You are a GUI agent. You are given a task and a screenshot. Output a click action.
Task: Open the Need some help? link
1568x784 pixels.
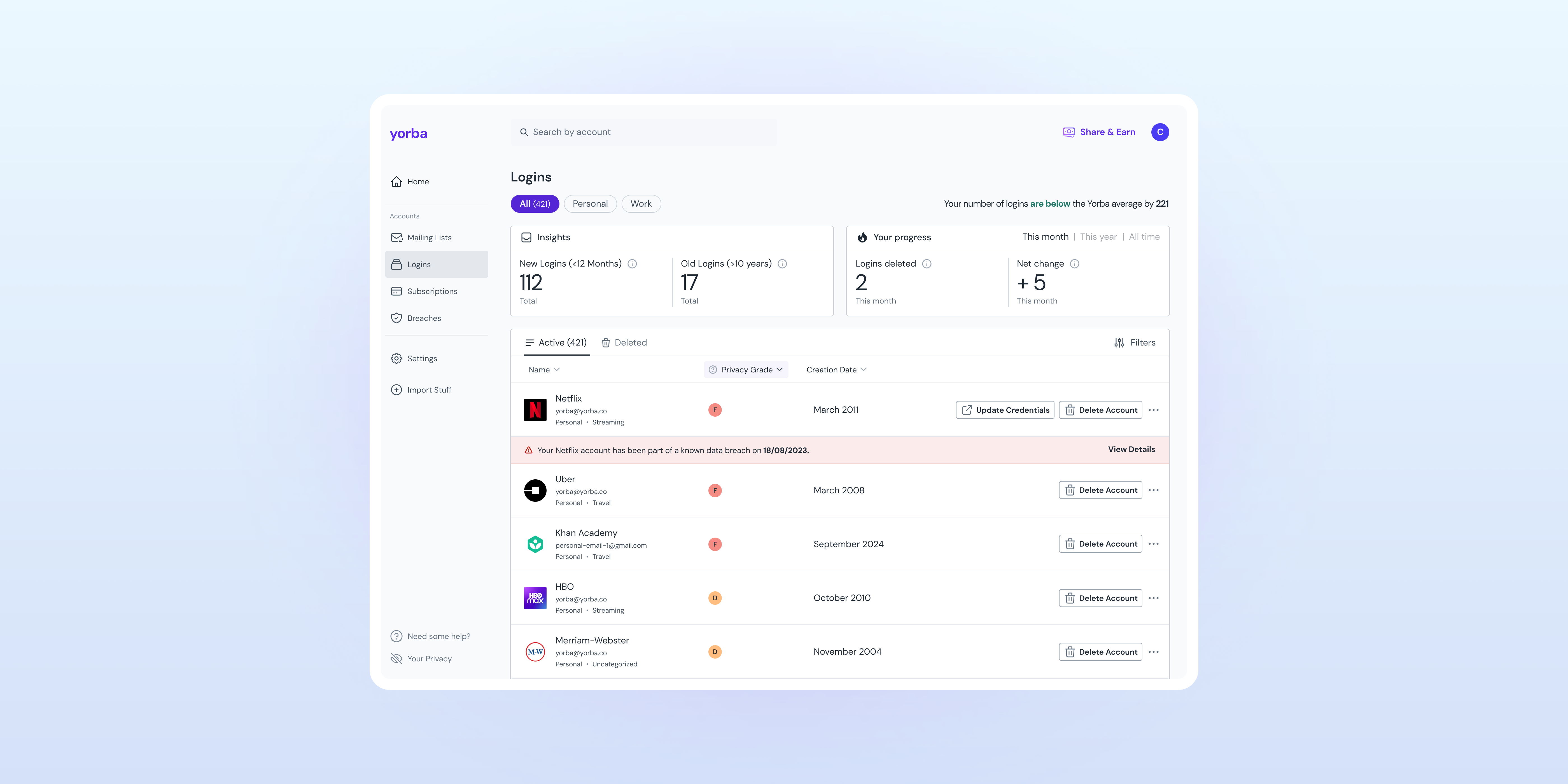click(x=430, y=636)
